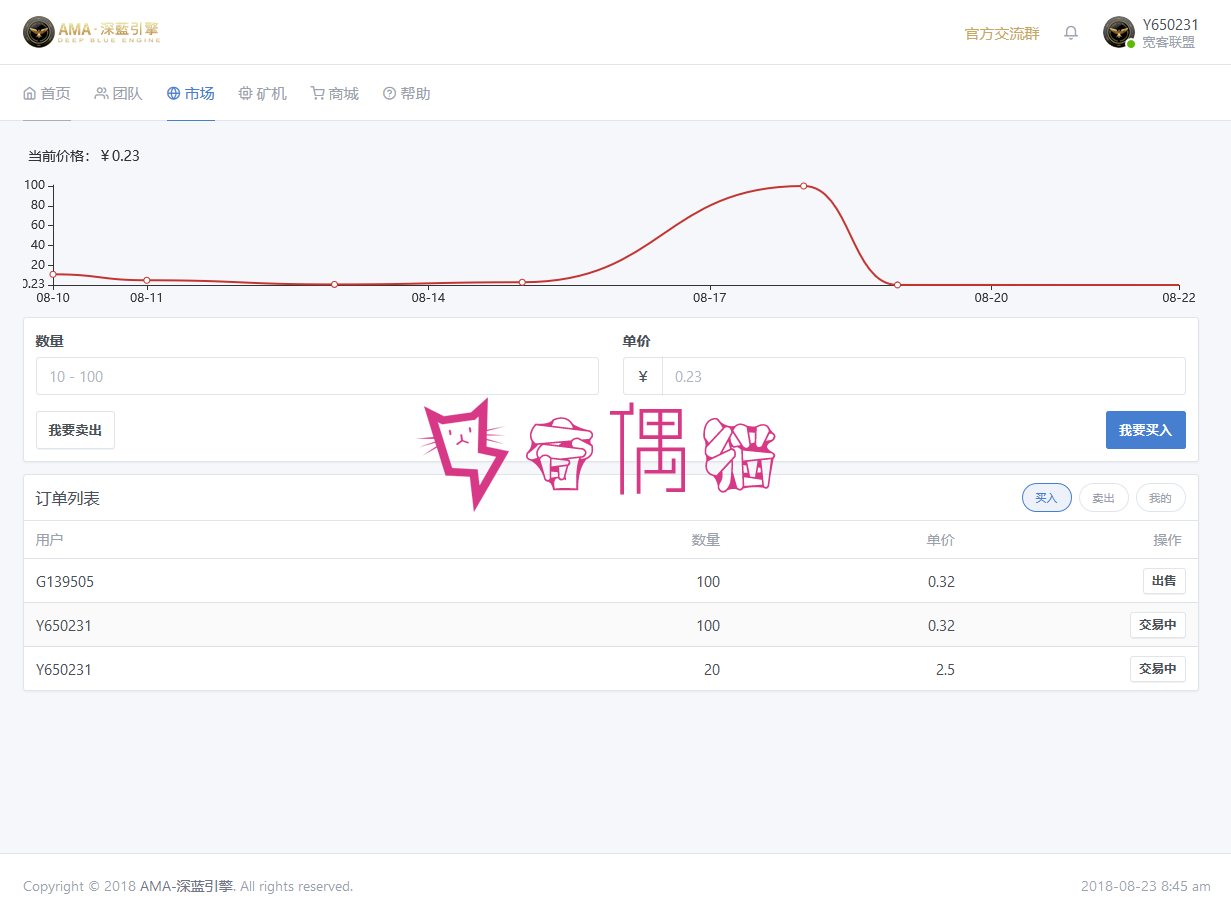Click the 我要卖出 sell button

point(75,430)
